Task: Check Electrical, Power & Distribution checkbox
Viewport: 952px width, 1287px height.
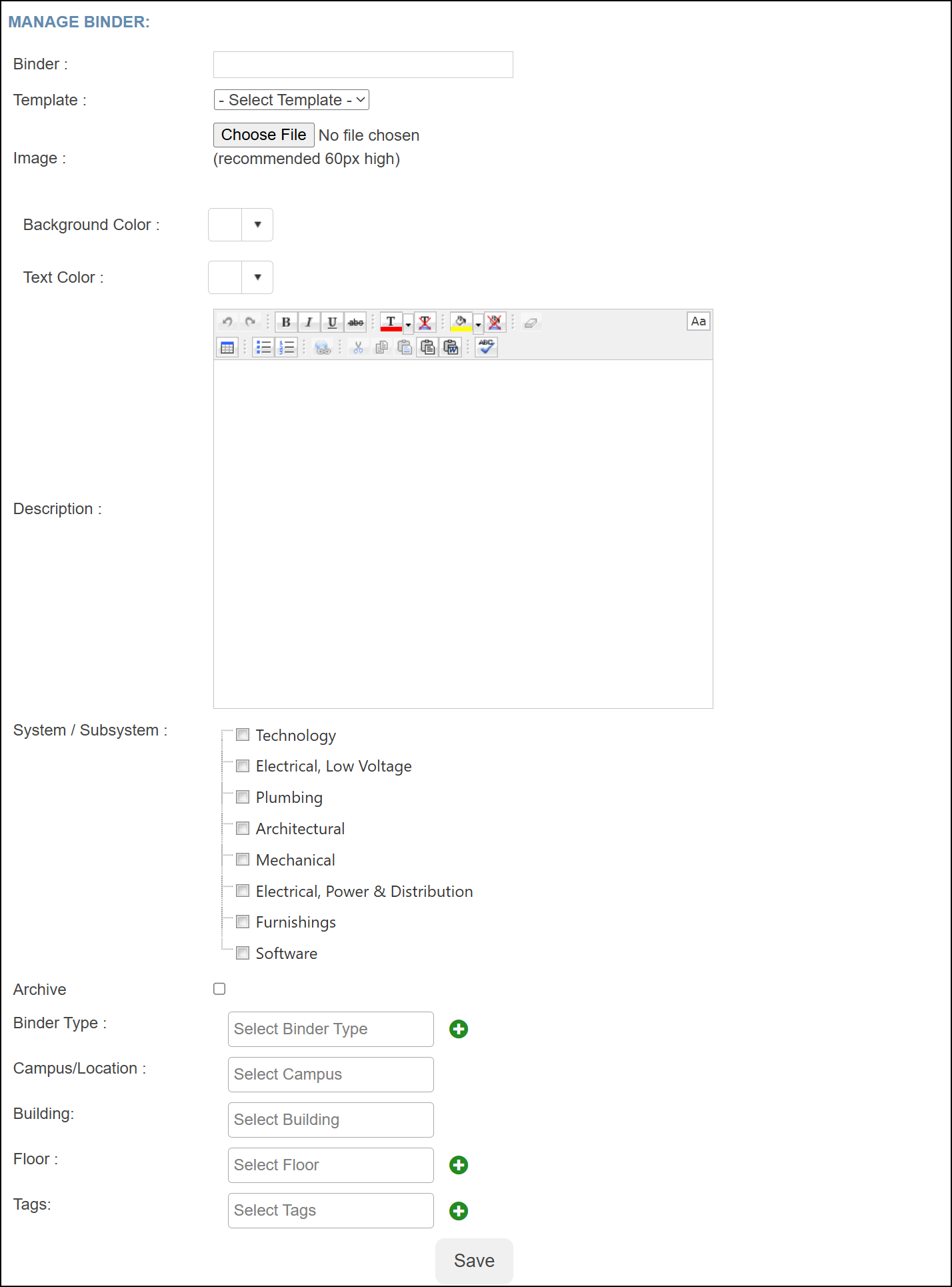Action: point(243,891)
